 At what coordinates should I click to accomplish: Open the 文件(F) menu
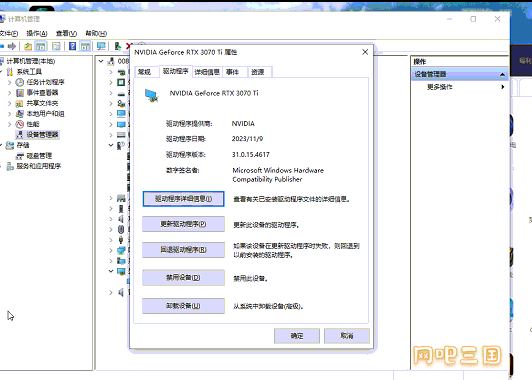(x=8, y=33)
